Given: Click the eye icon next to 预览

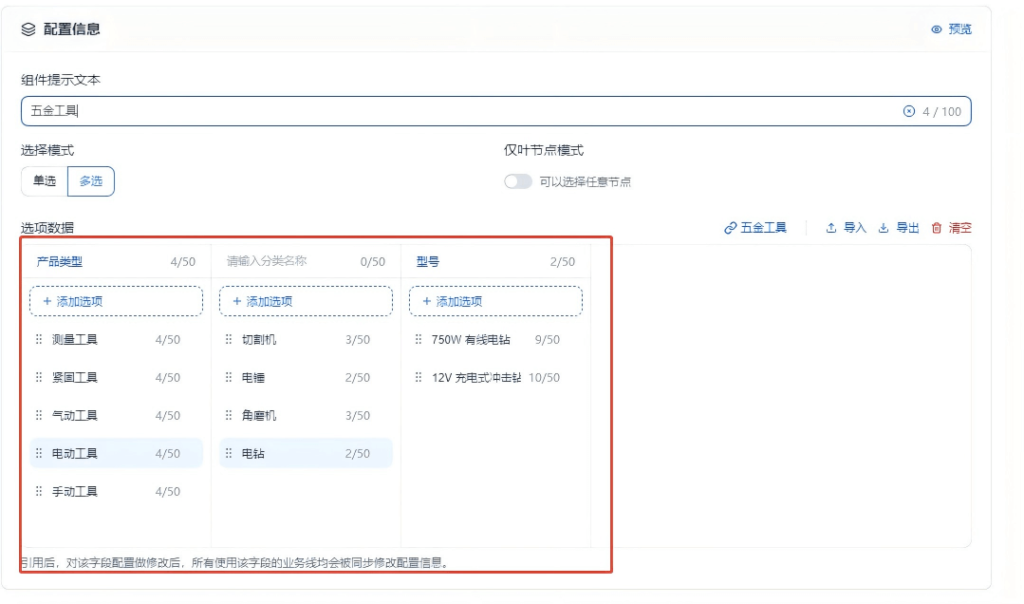Looking at the screenshot, I should (936, 30).
